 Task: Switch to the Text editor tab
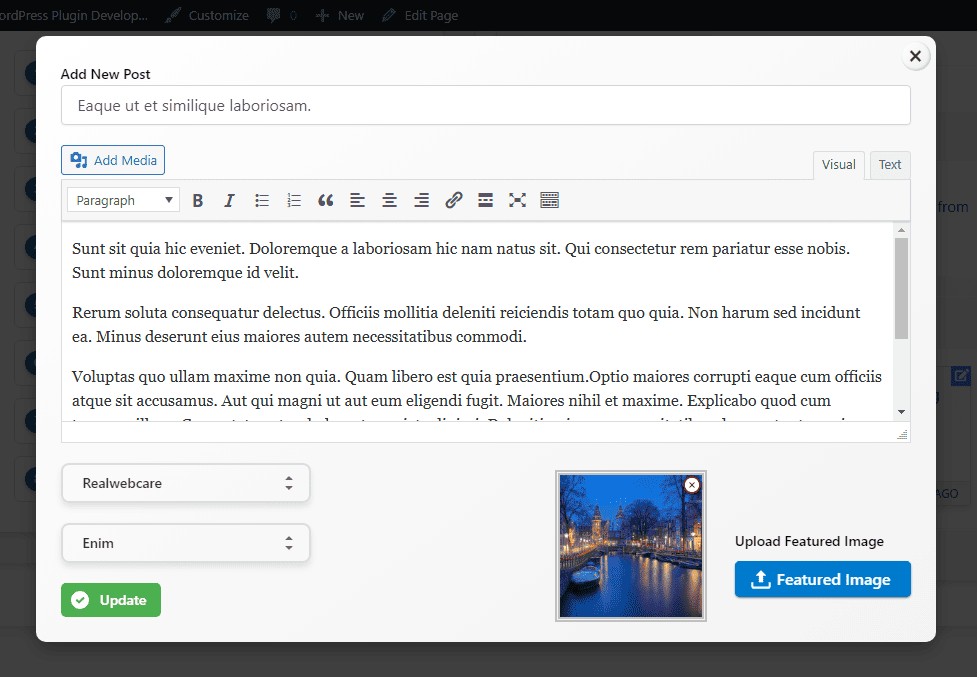(890, 165)
